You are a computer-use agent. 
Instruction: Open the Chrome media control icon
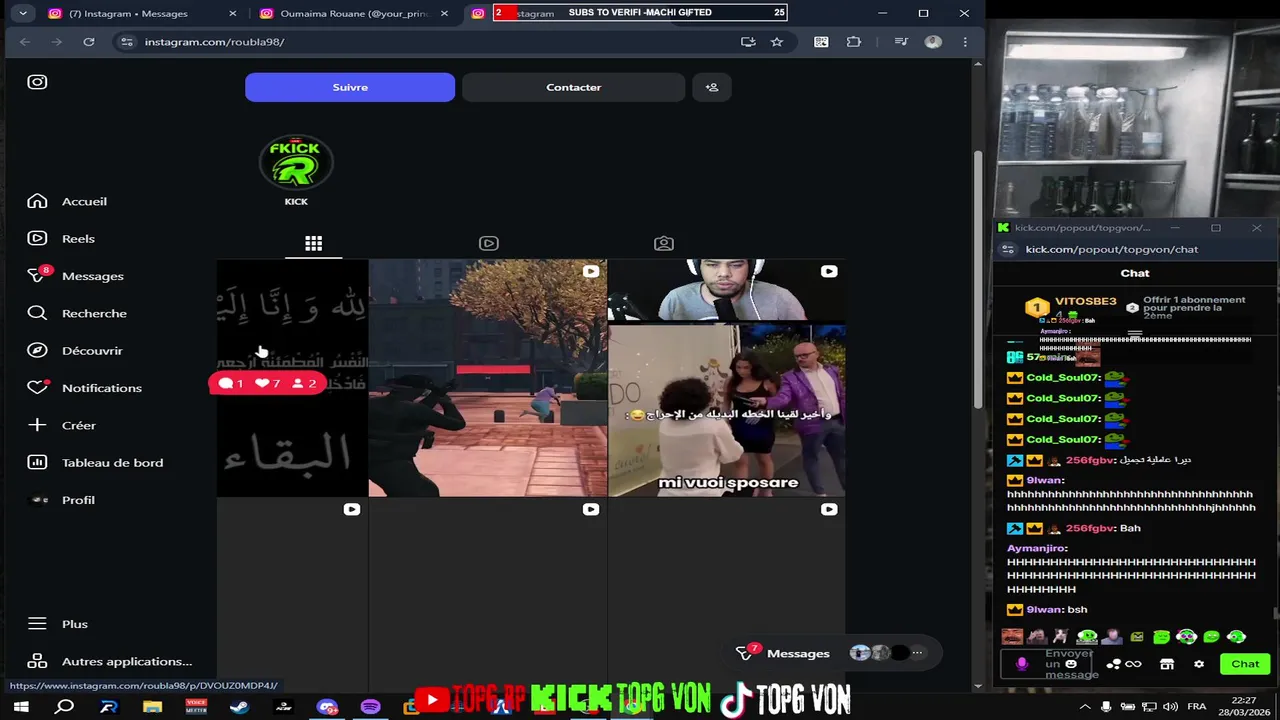901,42
